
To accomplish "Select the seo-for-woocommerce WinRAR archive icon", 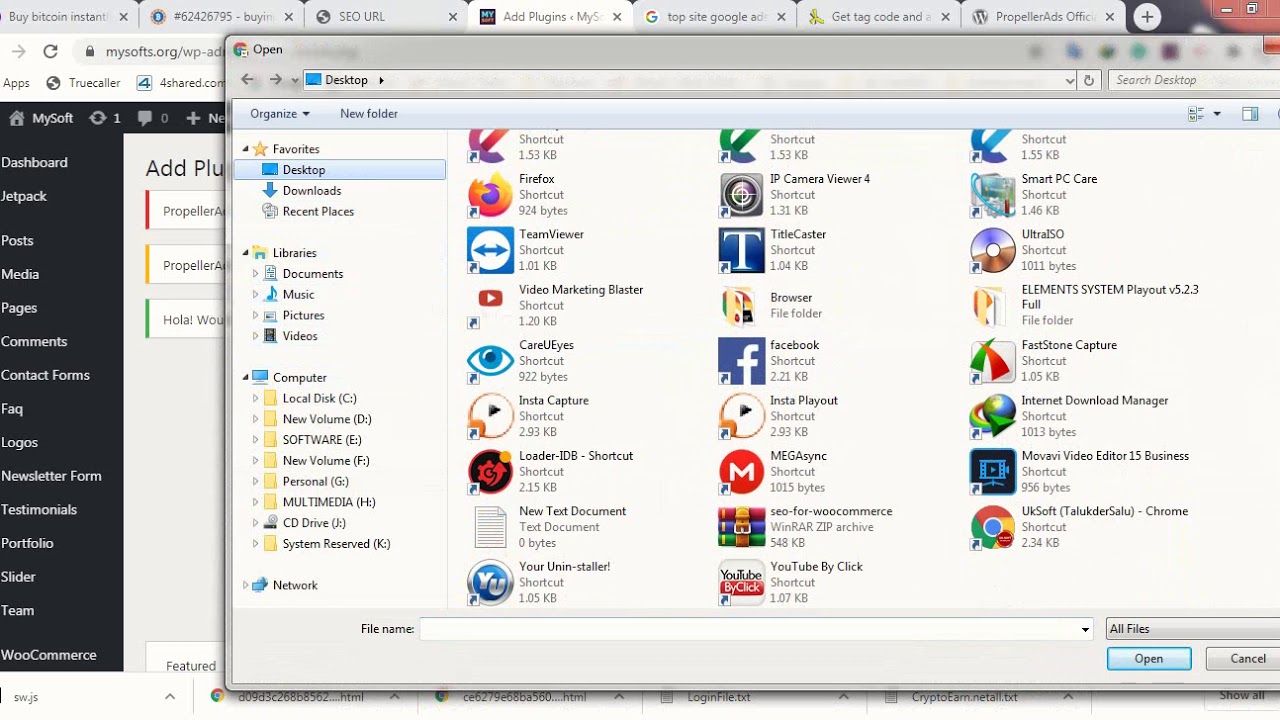I will pos(741,527).
